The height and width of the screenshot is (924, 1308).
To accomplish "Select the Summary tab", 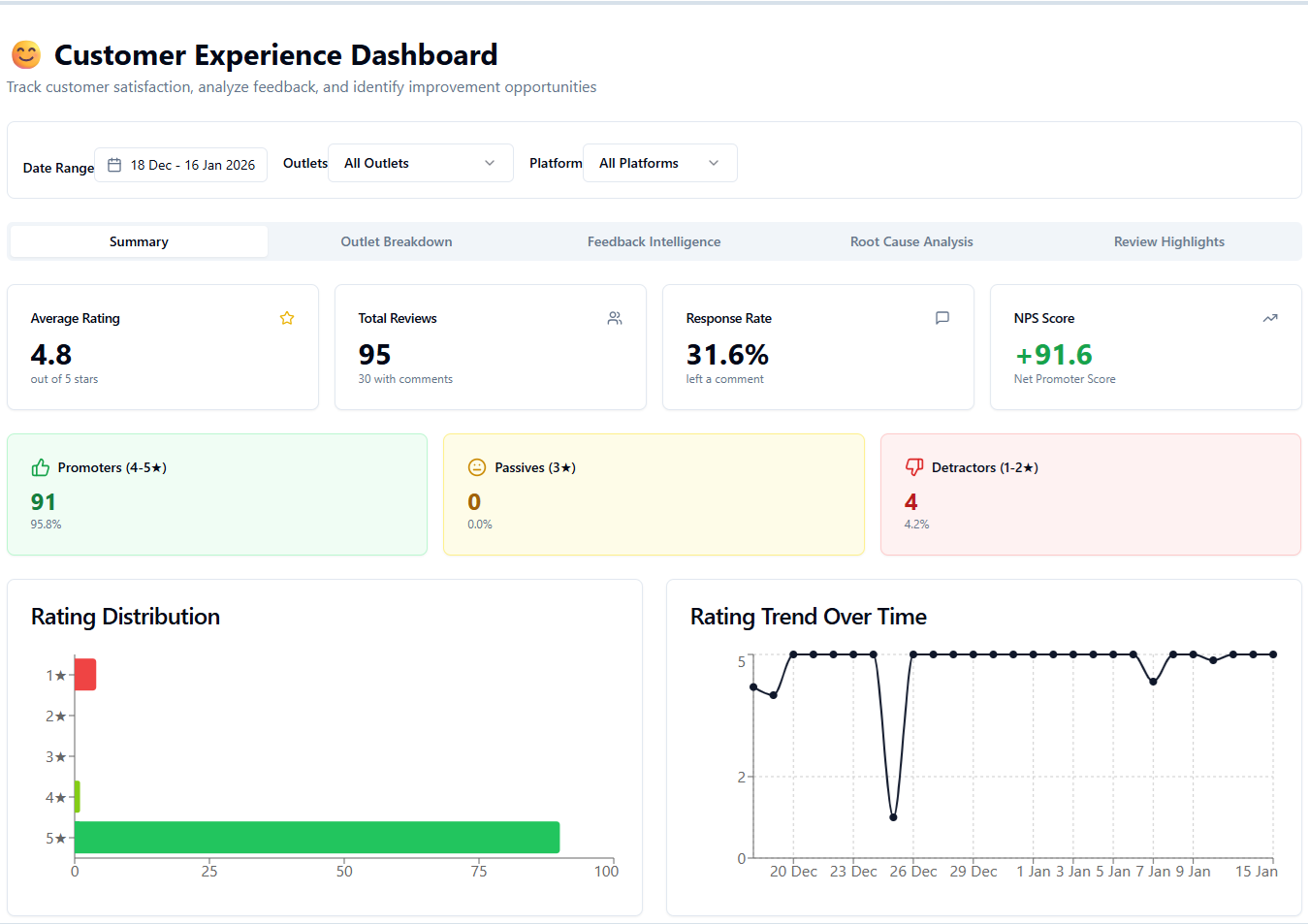I will pyautogui.click(x=139, y=241).
